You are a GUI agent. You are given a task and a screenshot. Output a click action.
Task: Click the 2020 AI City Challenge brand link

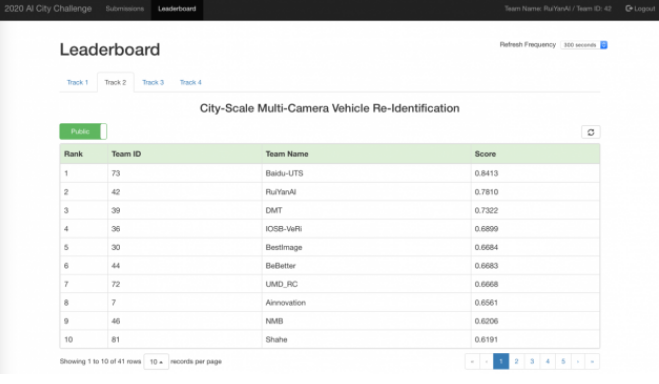(48, 9)
